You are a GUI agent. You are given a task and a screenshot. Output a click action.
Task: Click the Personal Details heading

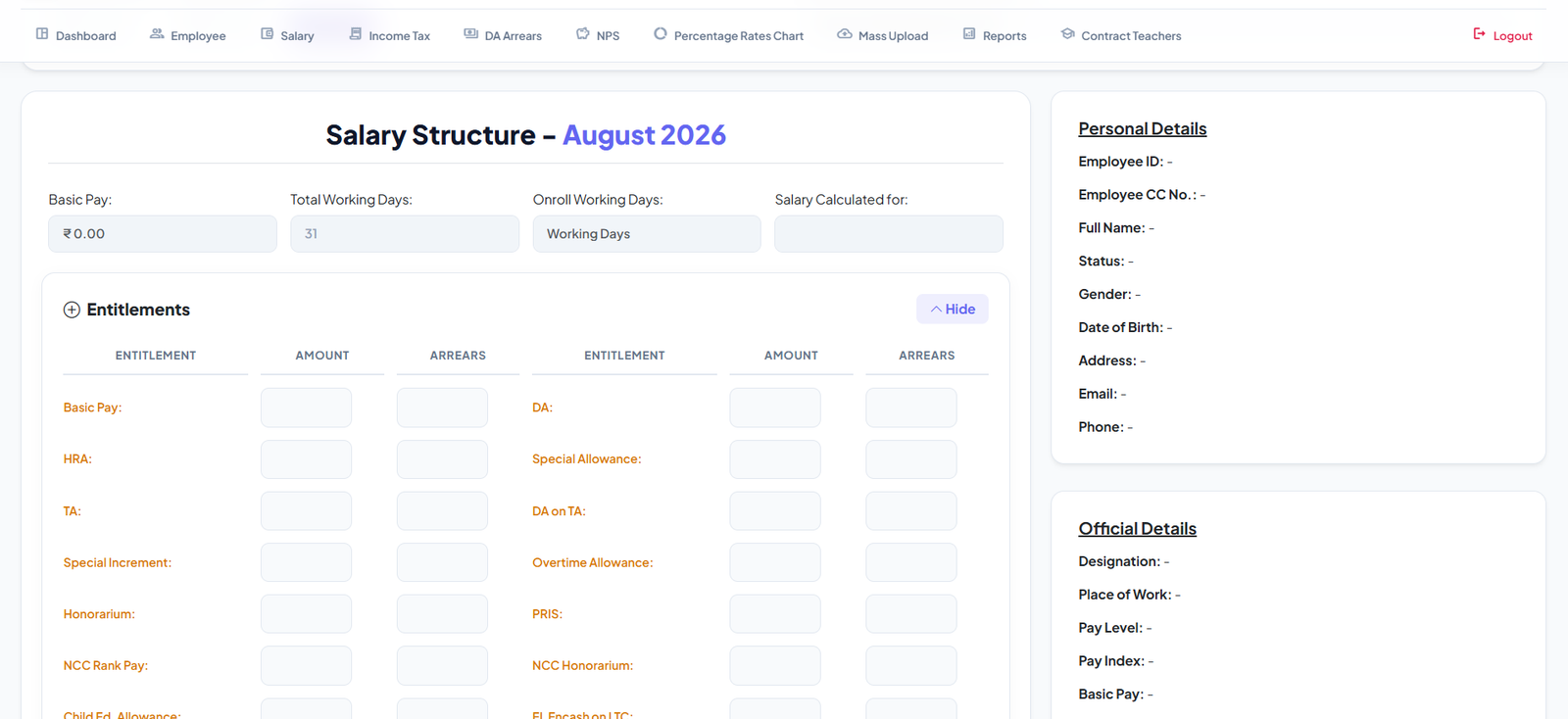pos(1143,129)
